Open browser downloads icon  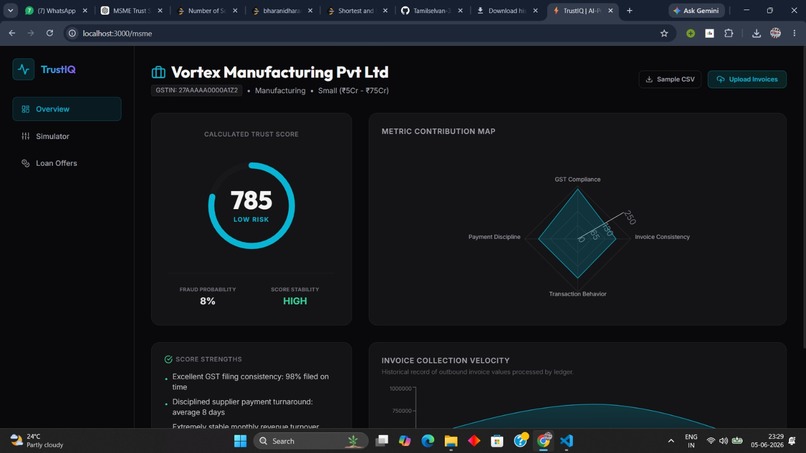[756, 33]
